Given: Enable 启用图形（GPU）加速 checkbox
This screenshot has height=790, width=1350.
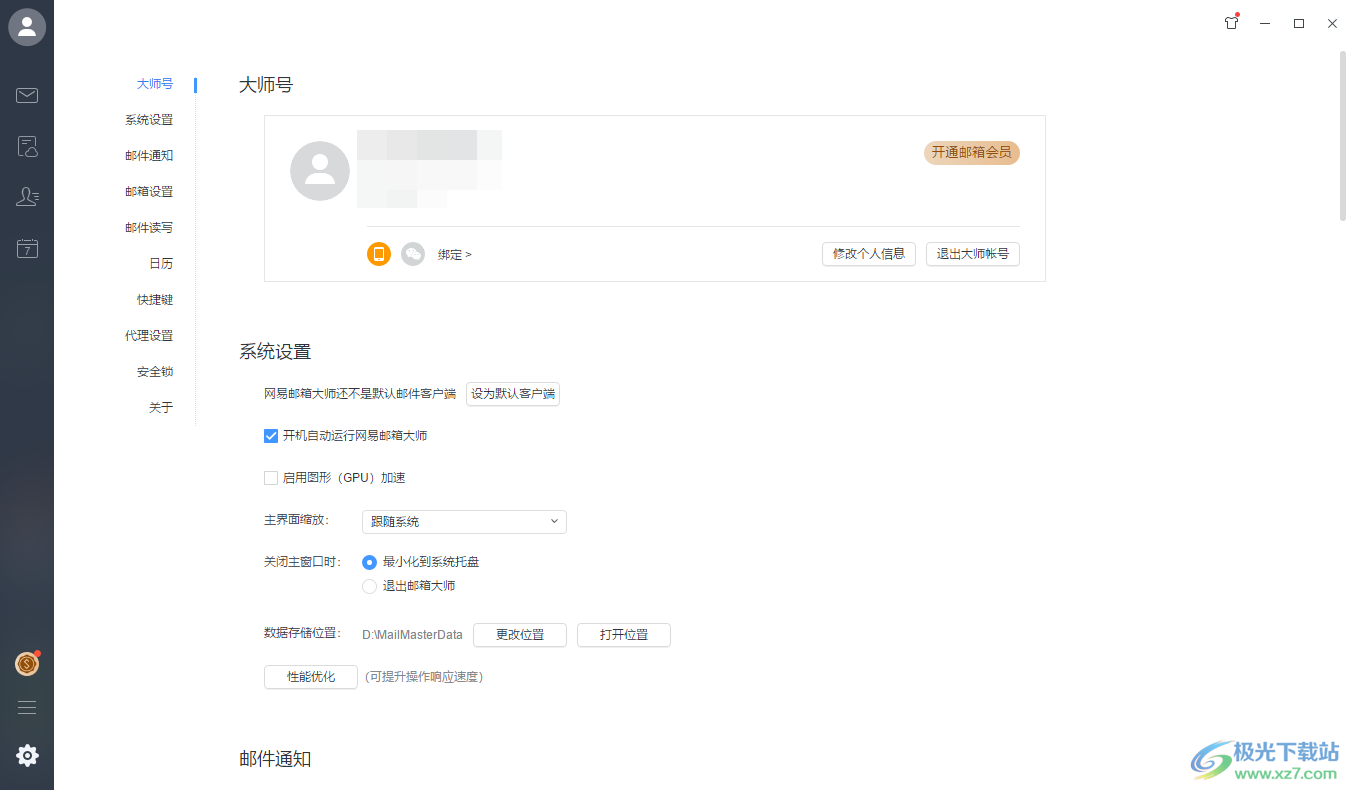Looking at the screenshot, I should 271,478.
